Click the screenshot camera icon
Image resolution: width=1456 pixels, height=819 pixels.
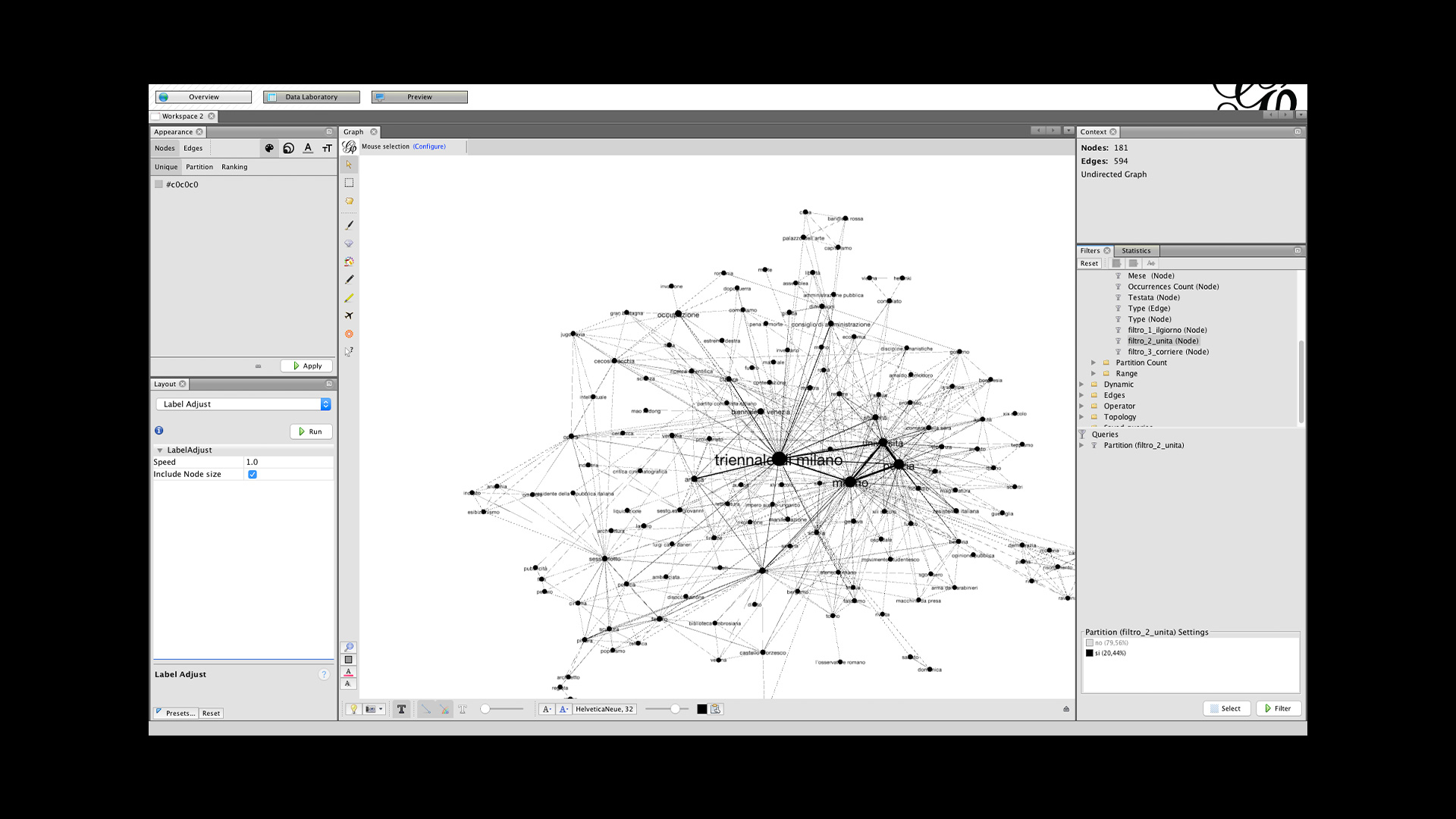(x=371, y=709)
